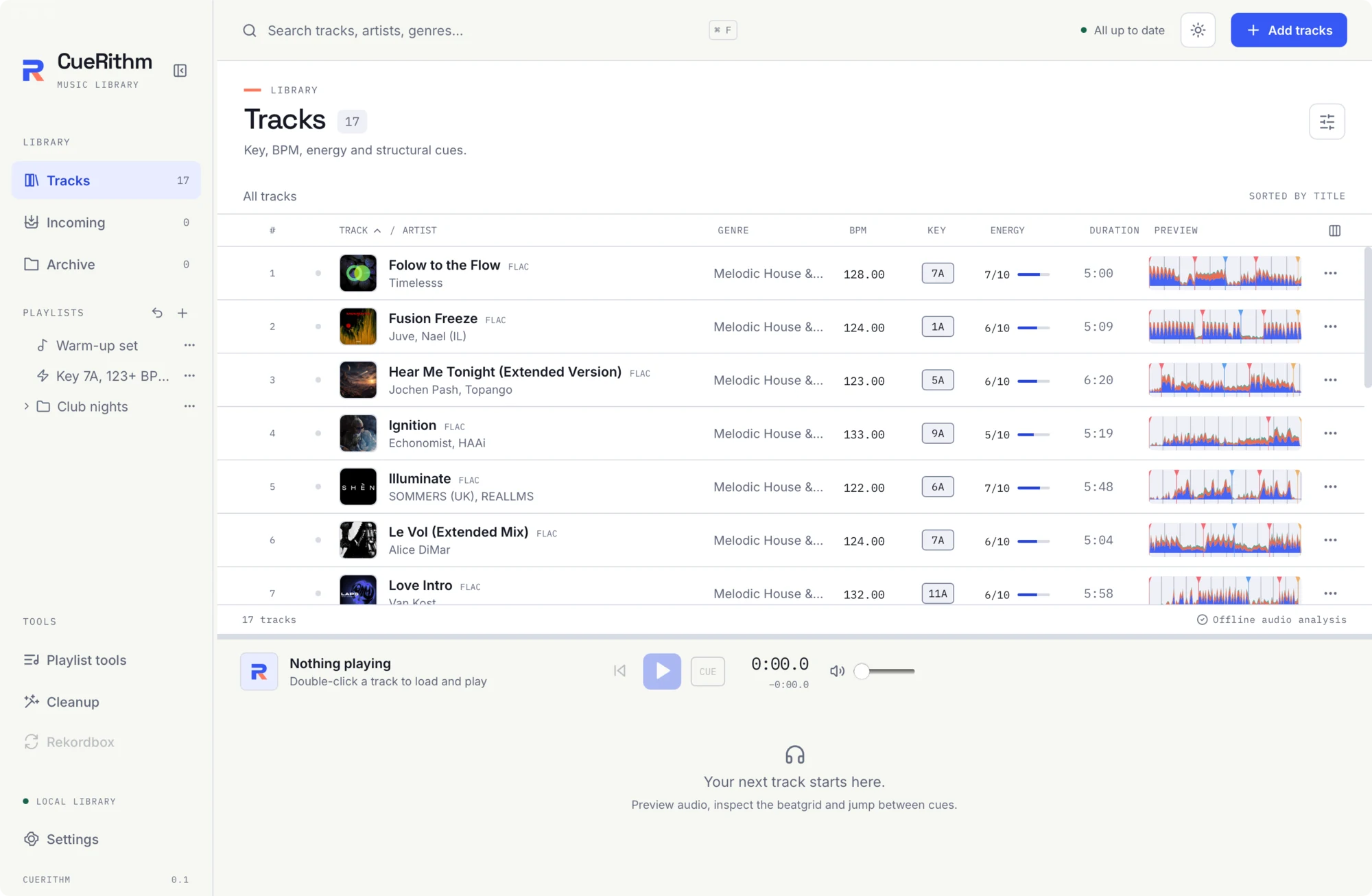Open row menu for Hear Me Tonight
Image resolution: width=1372 pixels, height=896 pixels.
coord(1330,380)
